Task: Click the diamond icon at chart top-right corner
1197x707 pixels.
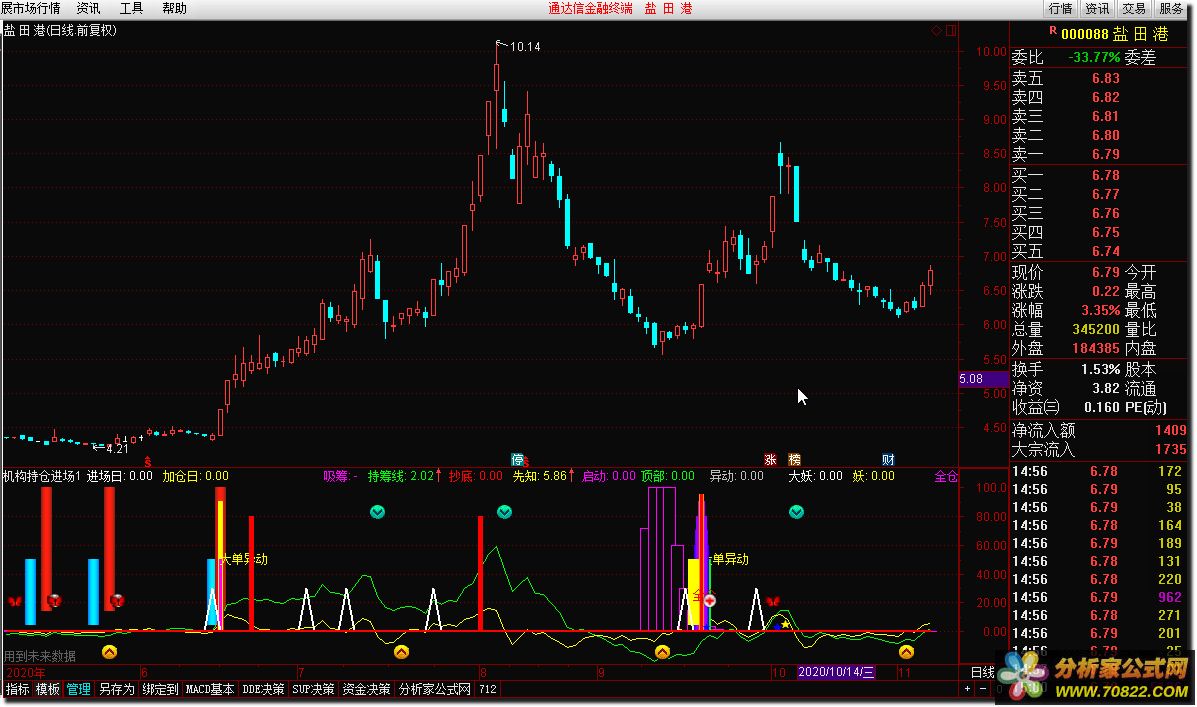Action: (936, 31)
